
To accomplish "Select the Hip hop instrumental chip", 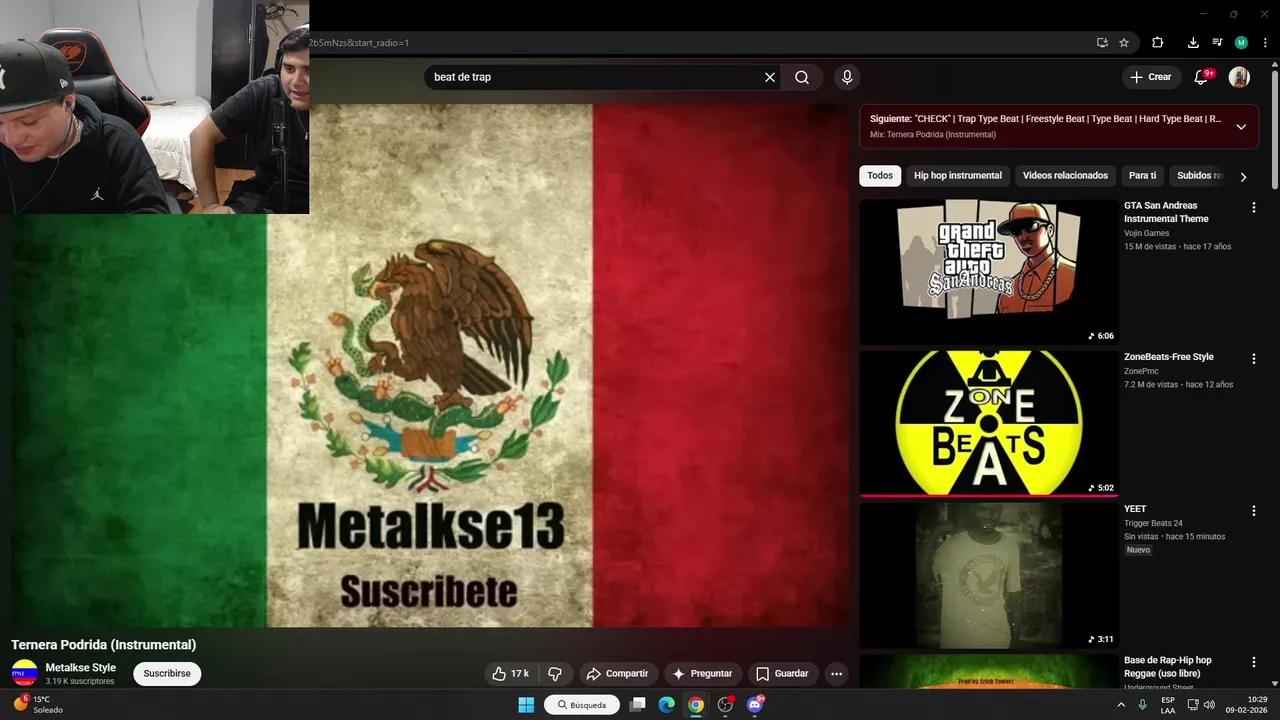I will pos(957,176).
